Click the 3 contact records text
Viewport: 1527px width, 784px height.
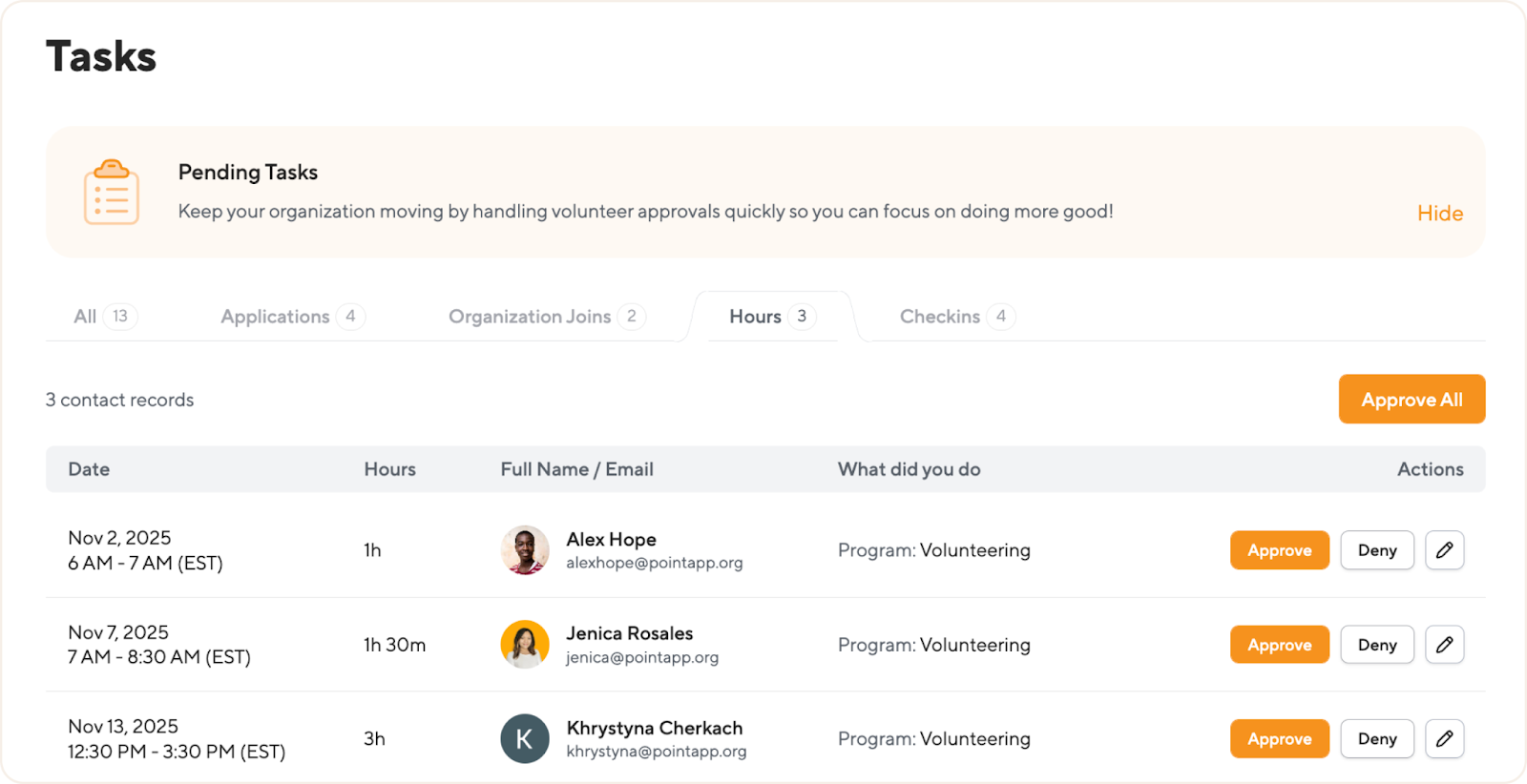pyautogui.click(x=119, y=400)
